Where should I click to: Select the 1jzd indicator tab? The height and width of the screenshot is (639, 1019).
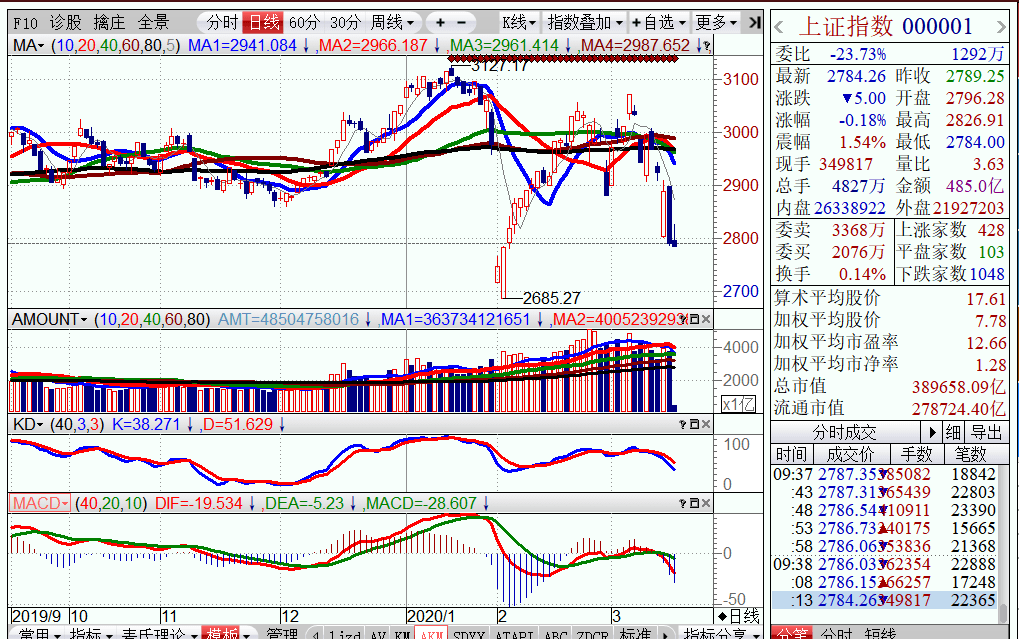344,634
